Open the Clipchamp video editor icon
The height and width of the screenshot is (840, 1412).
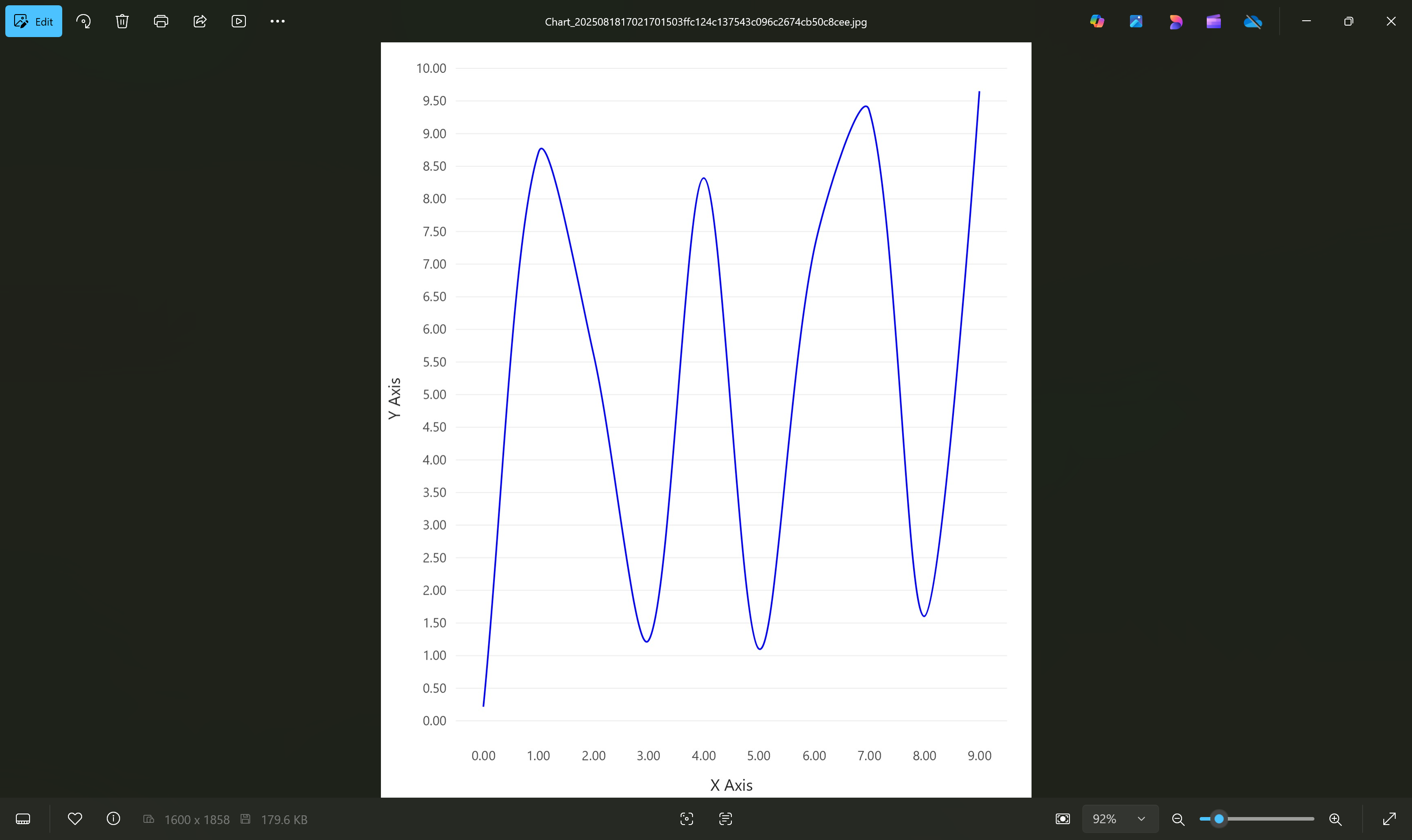point(1213,22)
